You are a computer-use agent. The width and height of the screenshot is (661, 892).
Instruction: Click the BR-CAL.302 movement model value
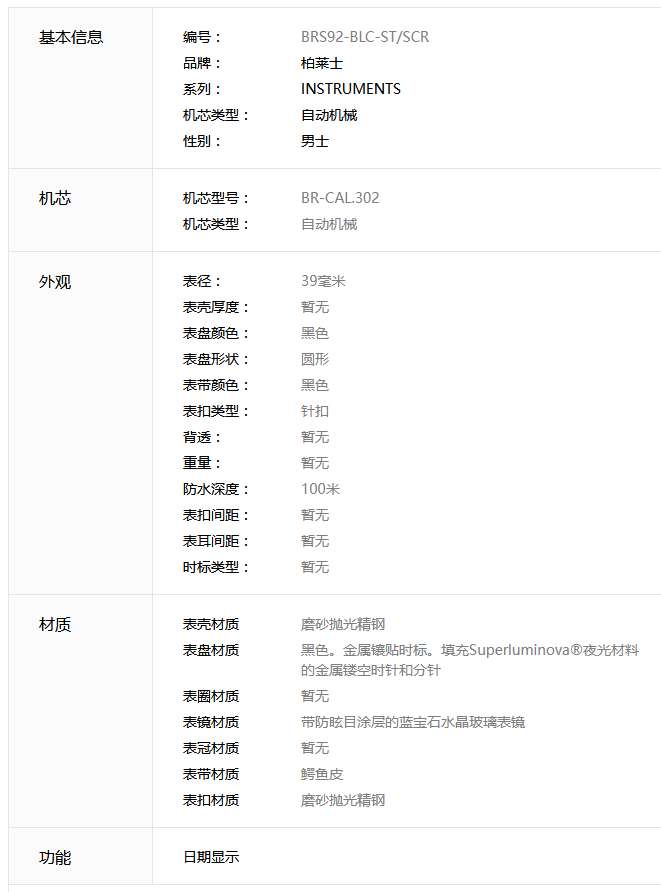[340, 198]
